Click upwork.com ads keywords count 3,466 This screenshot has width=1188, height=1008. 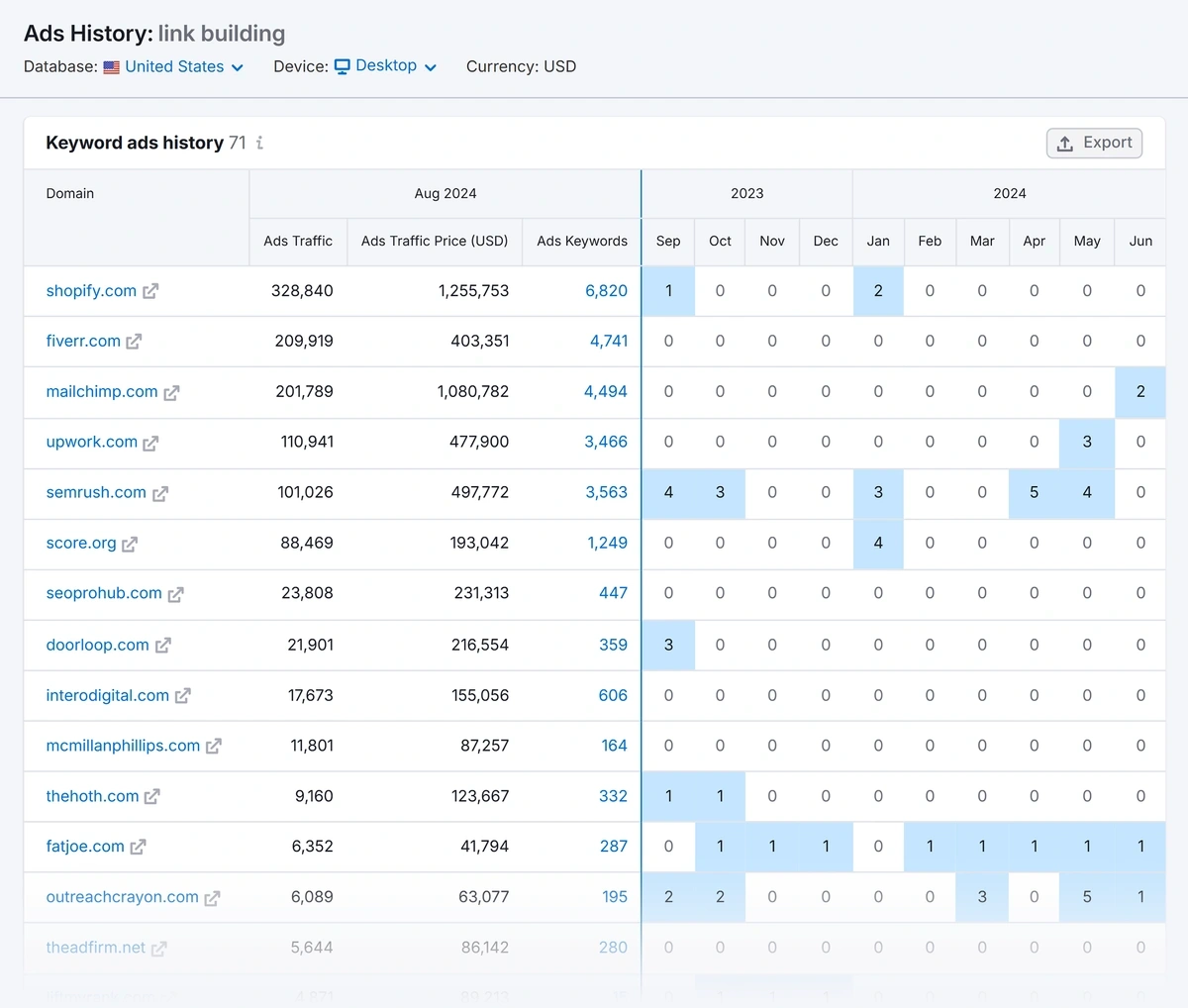coord(606,442)
